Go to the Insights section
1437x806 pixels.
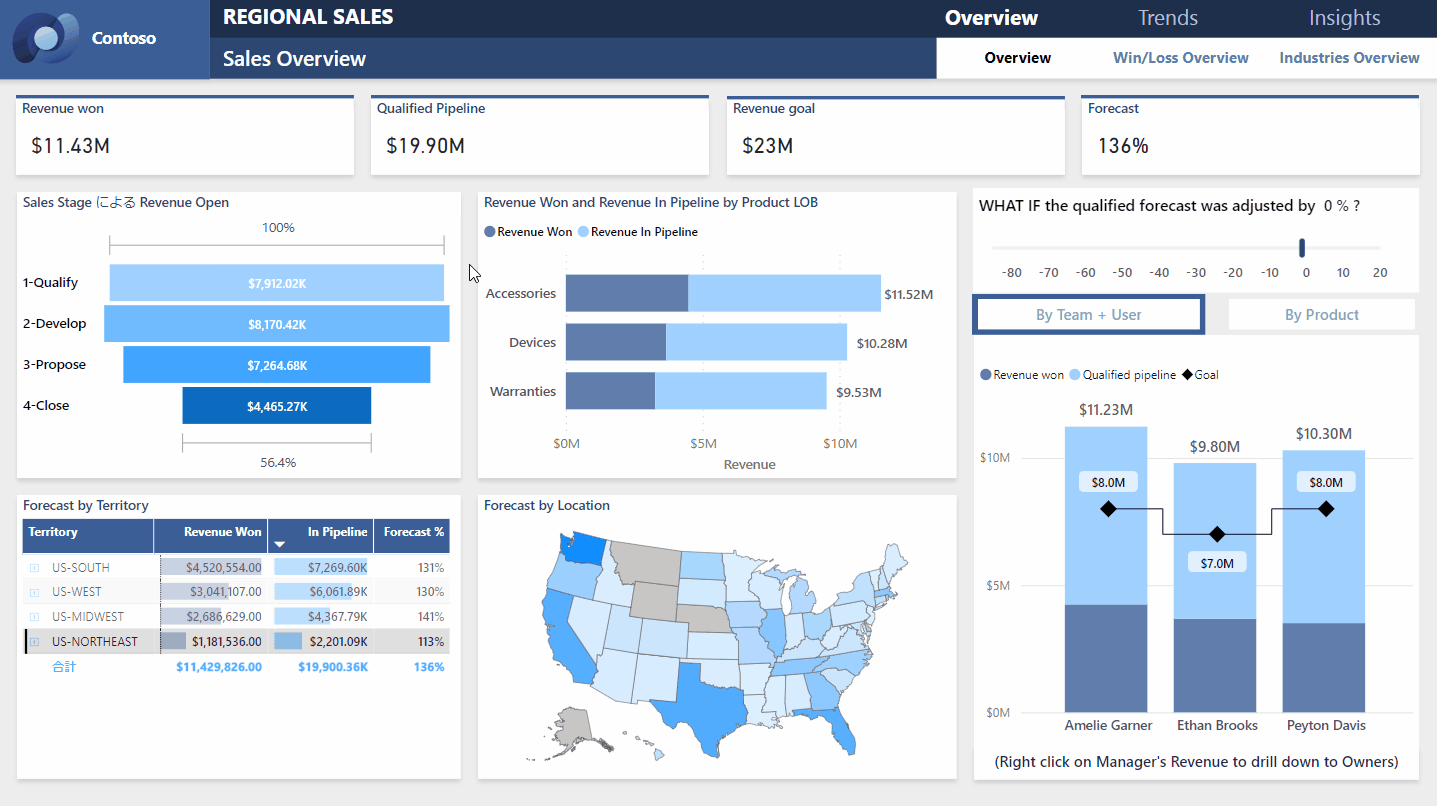(1344, 18)
